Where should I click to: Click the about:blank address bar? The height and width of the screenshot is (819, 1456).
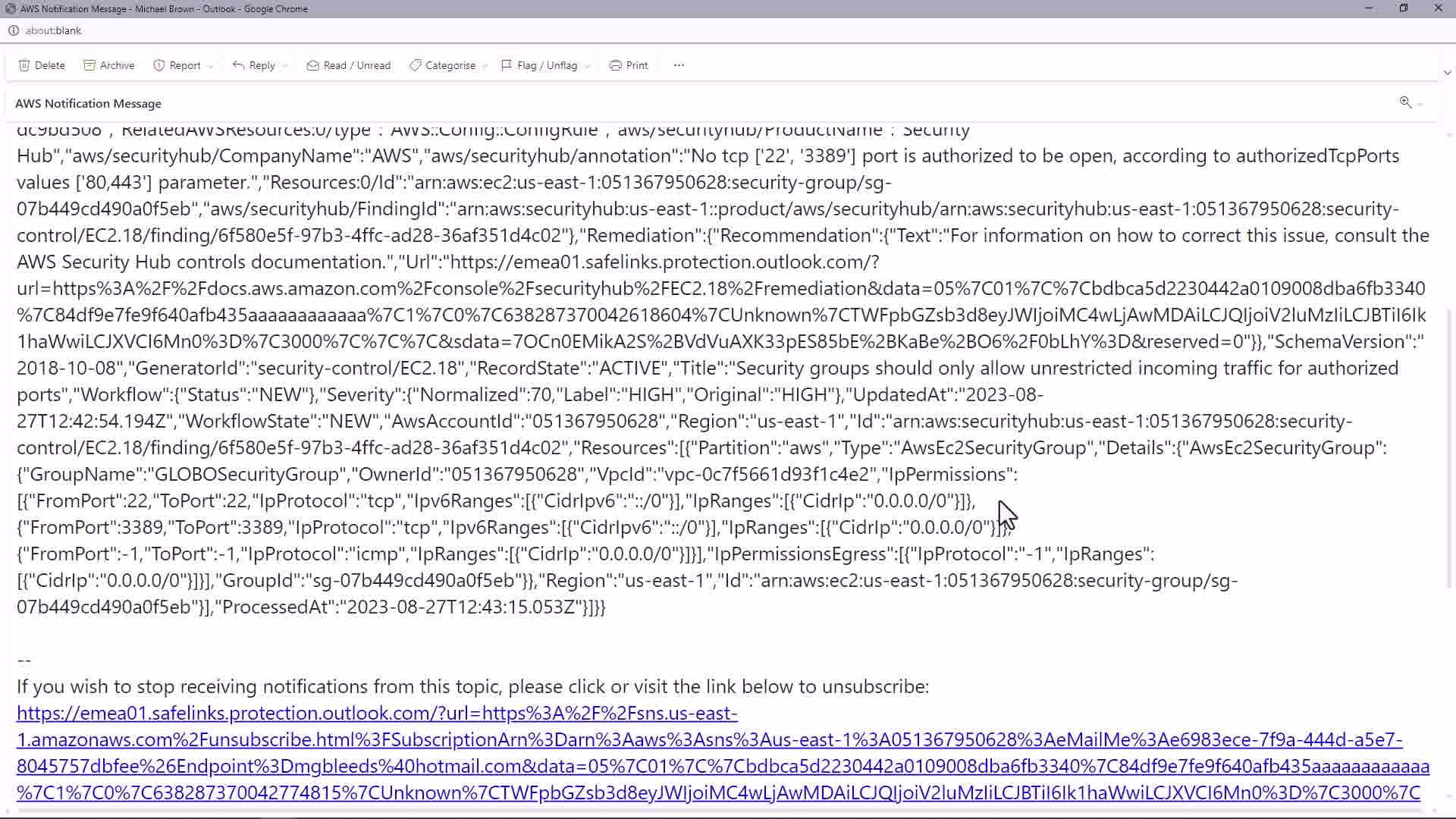pos(53,30)
